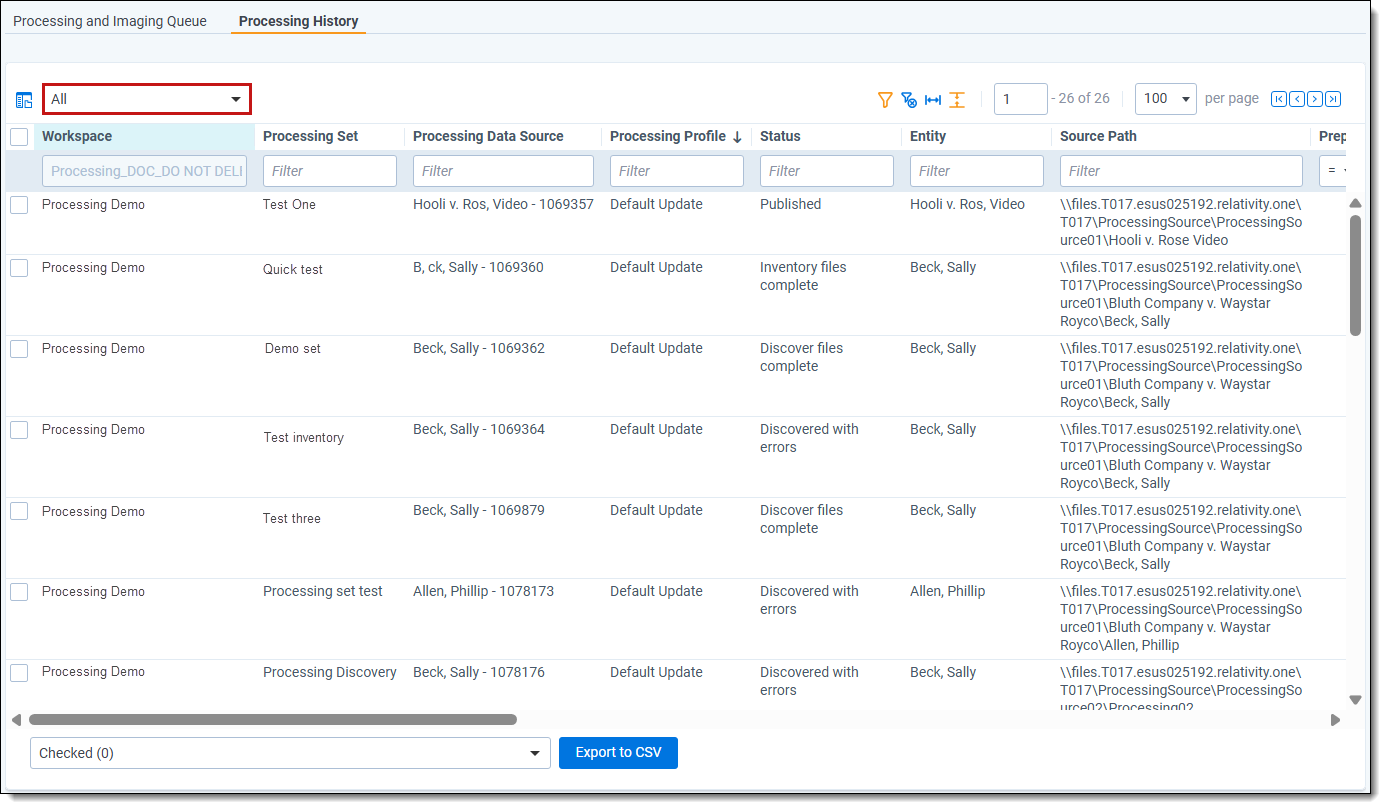
Task: Expand the 100 per page dropdown
Action: (1166, 99)
